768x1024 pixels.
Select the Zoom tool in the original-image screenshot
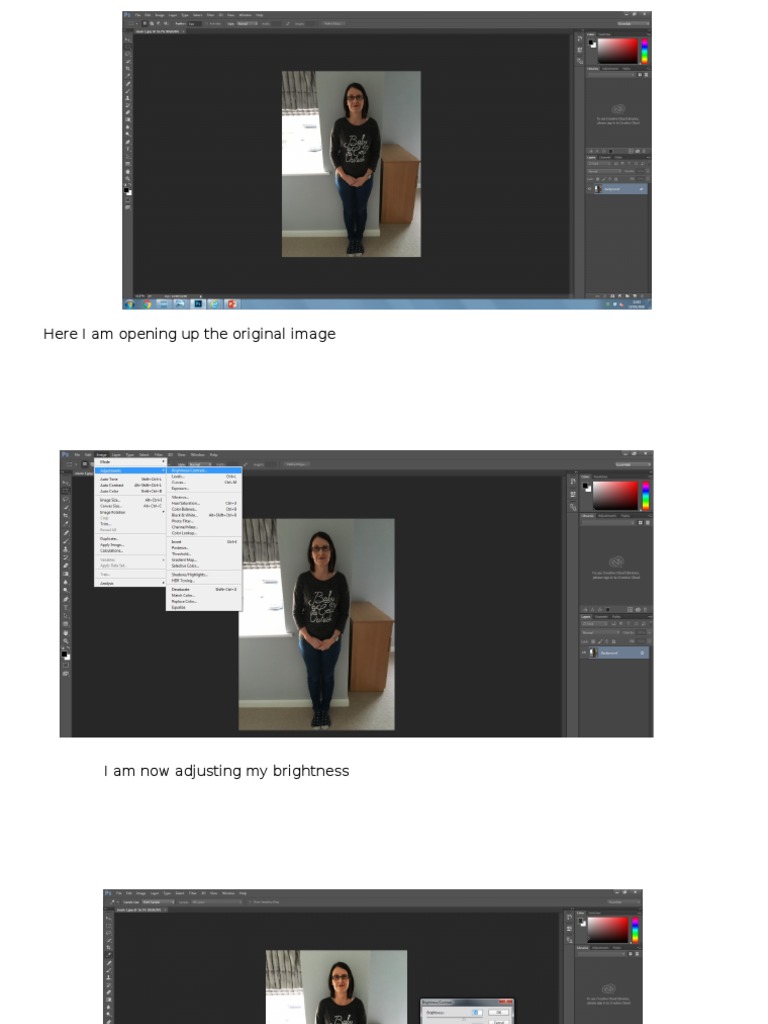coord(128,178)
